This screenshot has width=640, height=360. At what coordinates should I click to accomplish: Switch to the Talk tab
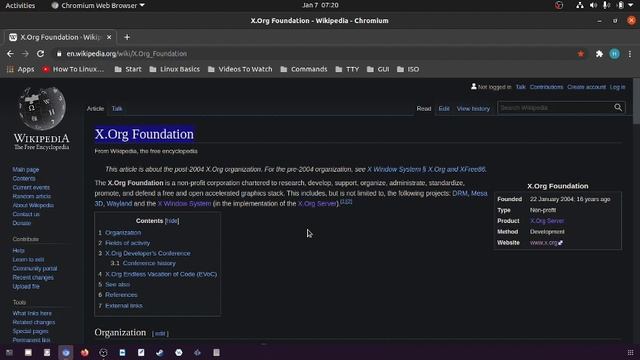click(117, 109)
